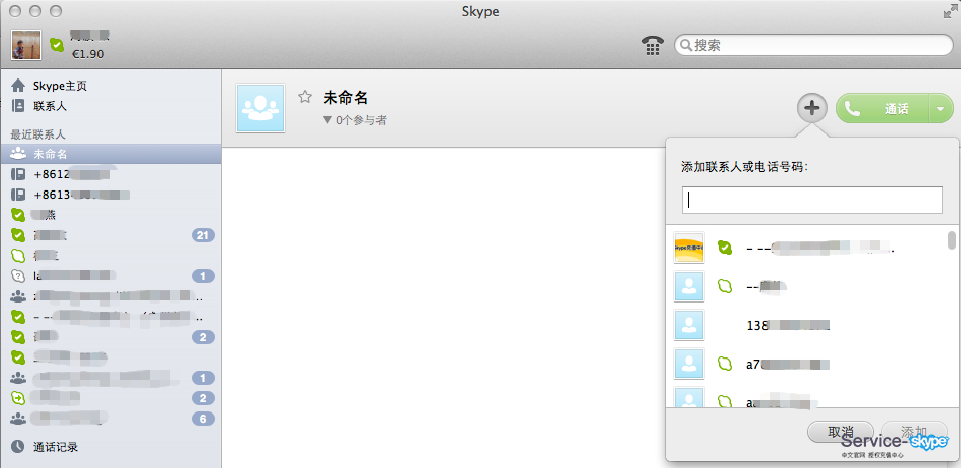961x468 pixels.
Task: Toggle the favorite star next to 未命名
Action: click(305, 97)
